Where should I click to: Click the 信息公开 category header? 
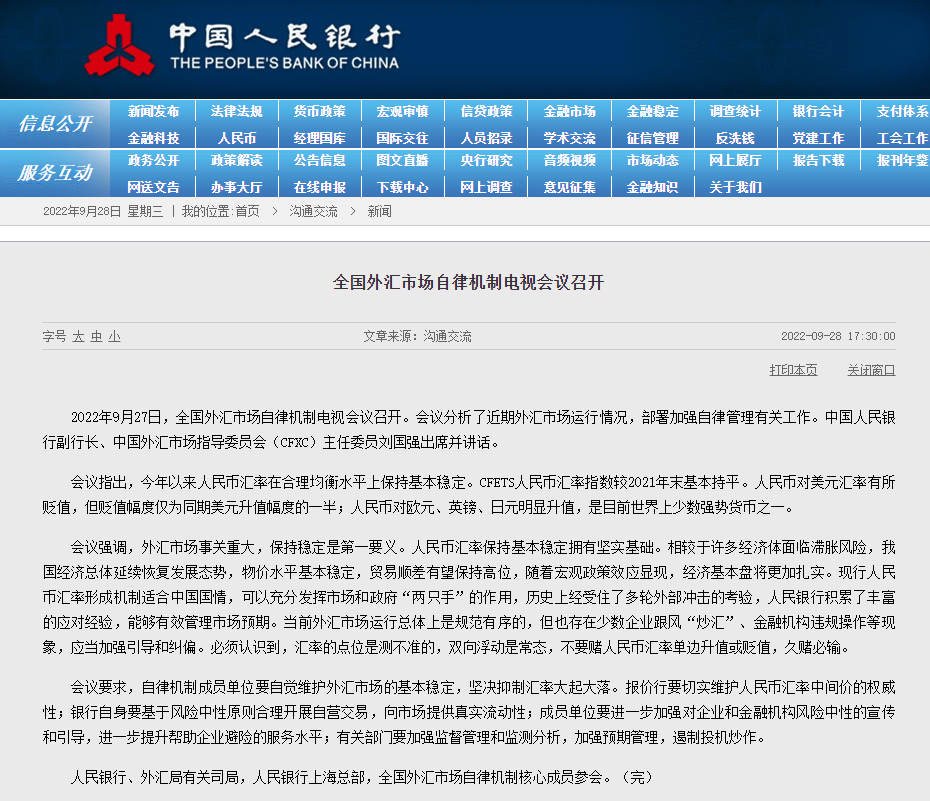[x=55, y=124]
